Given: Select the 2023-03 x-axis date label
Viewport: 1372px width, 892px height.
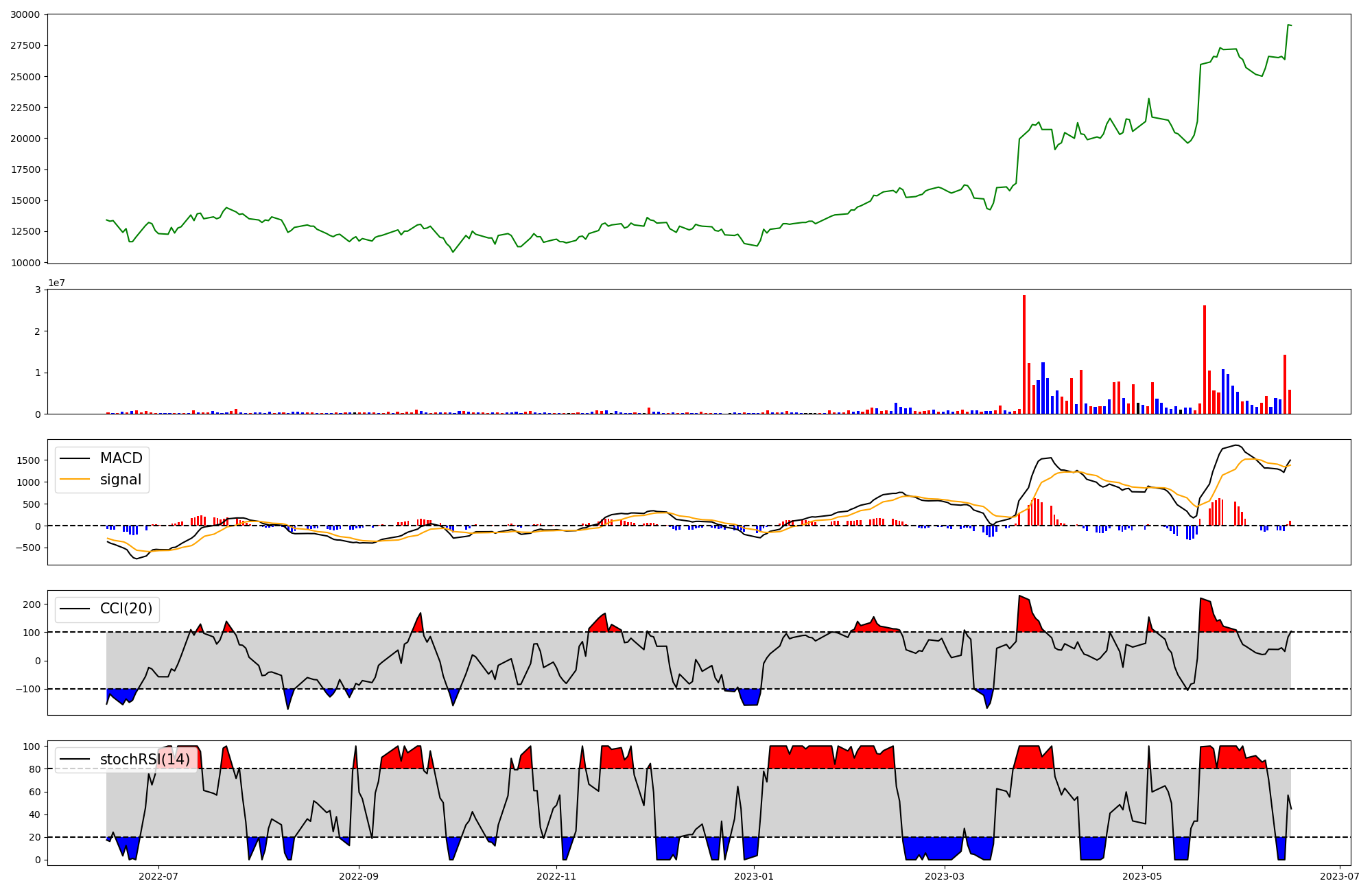Looking at the screenshot, I should [945, 876].
